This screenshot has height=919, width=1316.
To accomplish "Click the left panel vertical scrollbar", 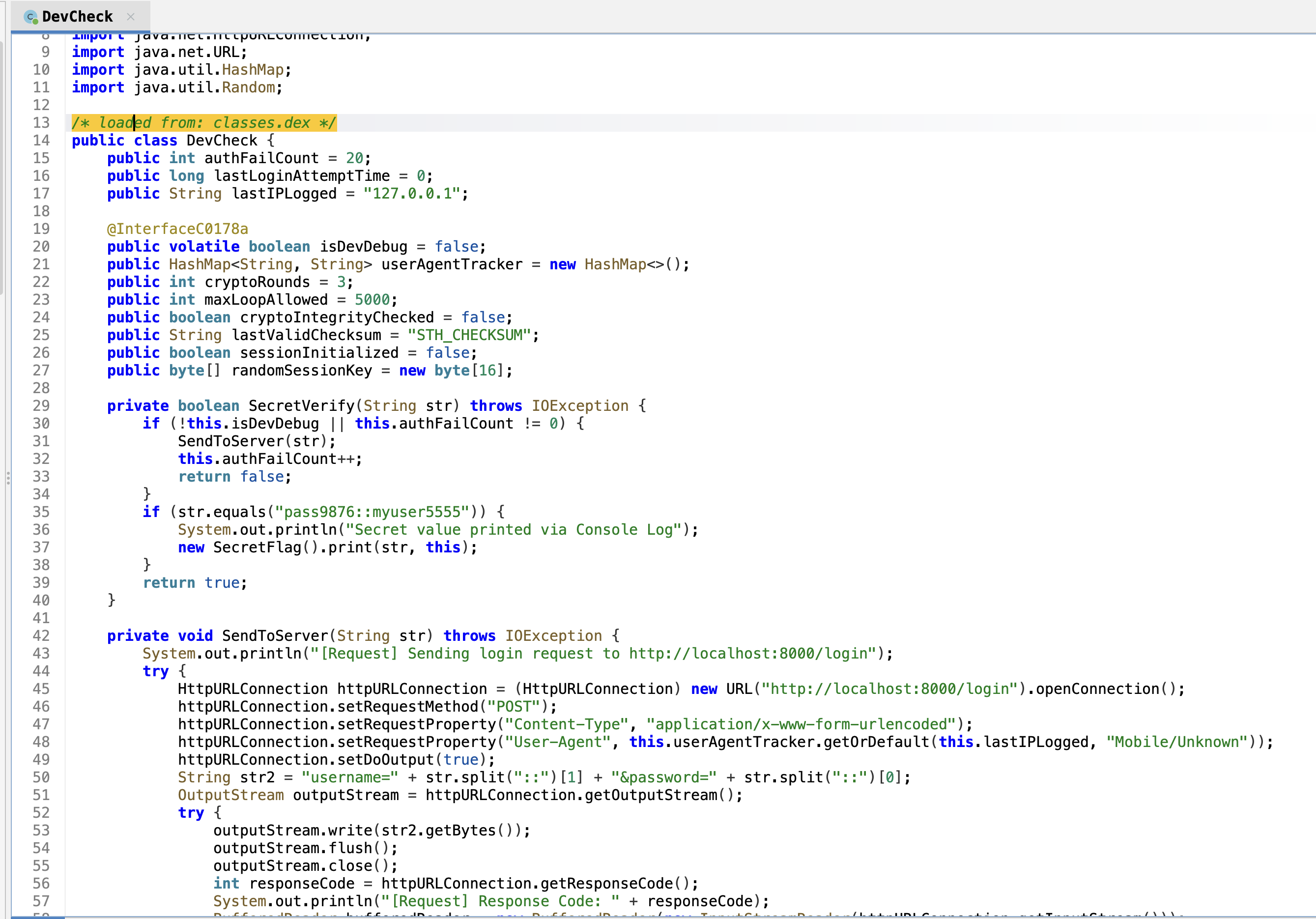I will (x=1, y=166).
